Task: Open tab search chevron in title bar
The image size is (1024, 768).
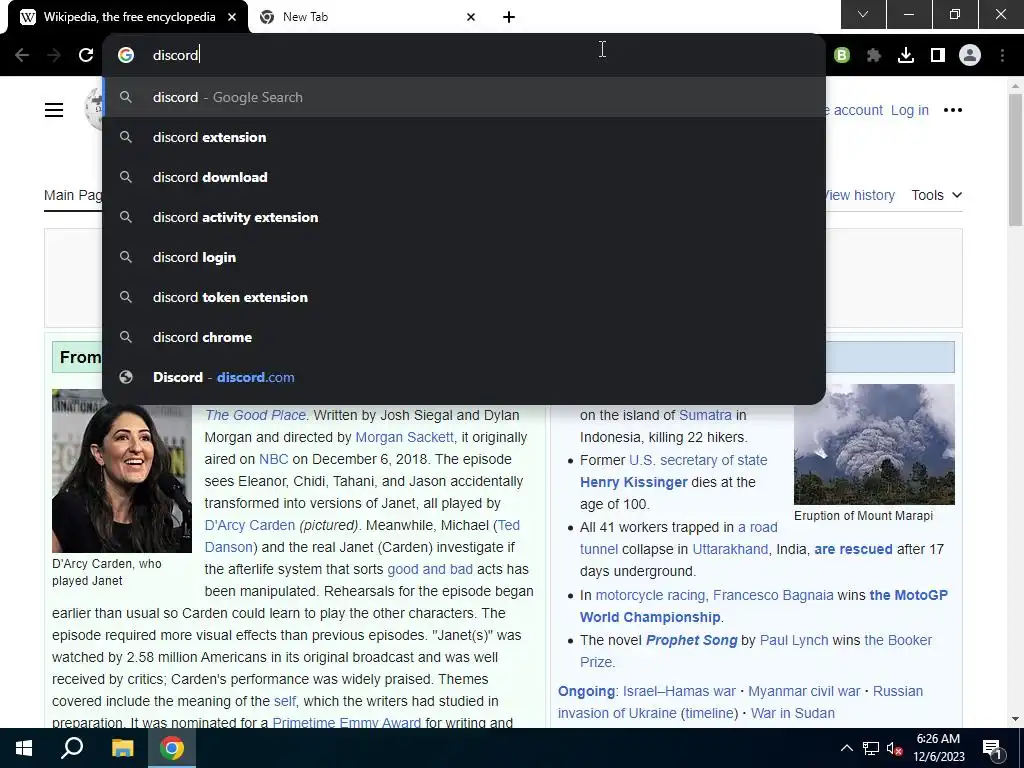Action: pos(863,14)
